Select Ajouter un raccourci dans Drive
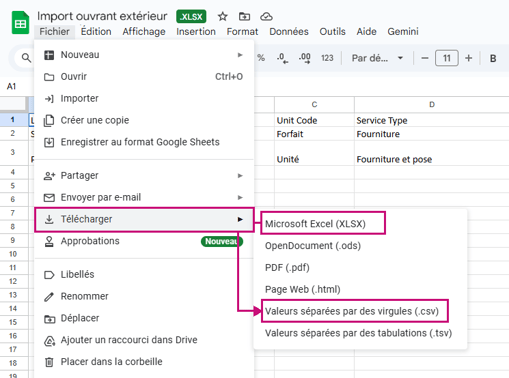The height and width of the screenshot is (378, 509). coord(144,340)
